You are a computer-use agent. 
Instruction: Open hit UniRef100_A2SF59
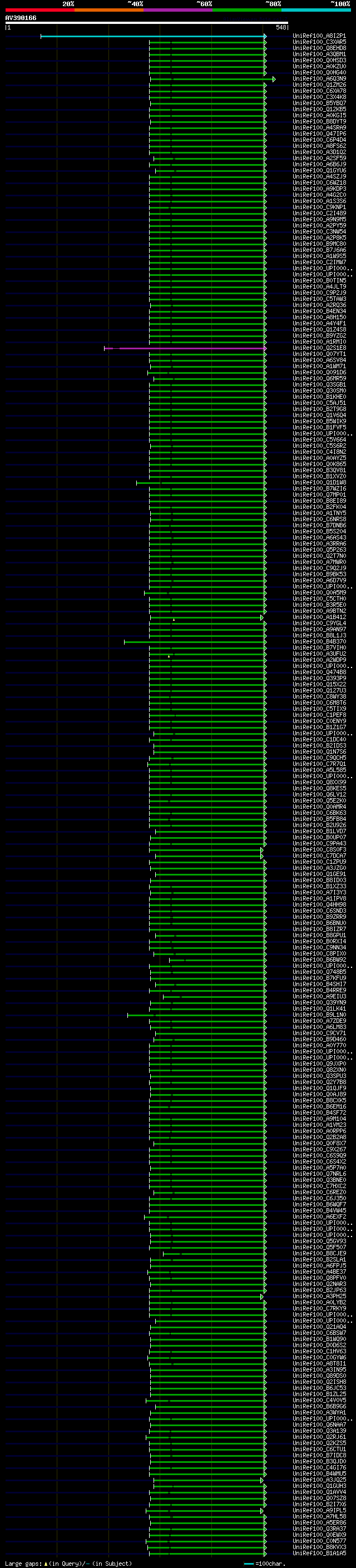319,159
